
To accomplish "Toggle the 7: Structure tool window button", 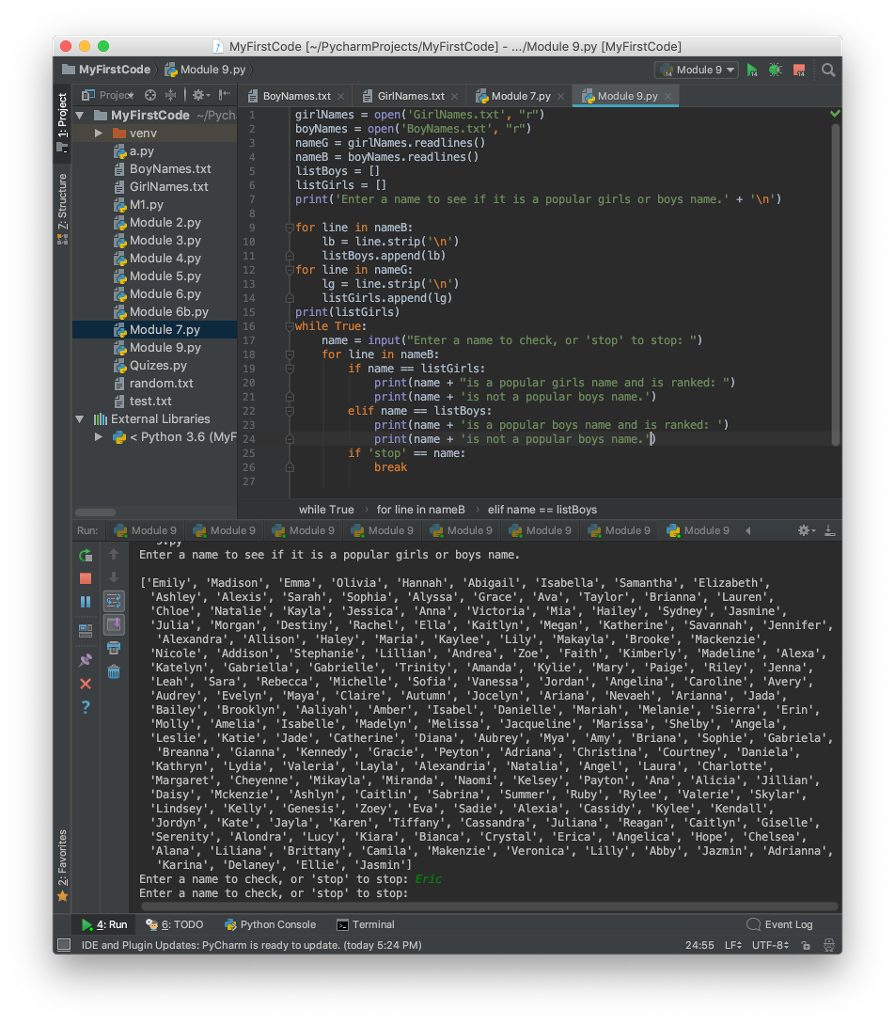I will click(x=62, y=208).
